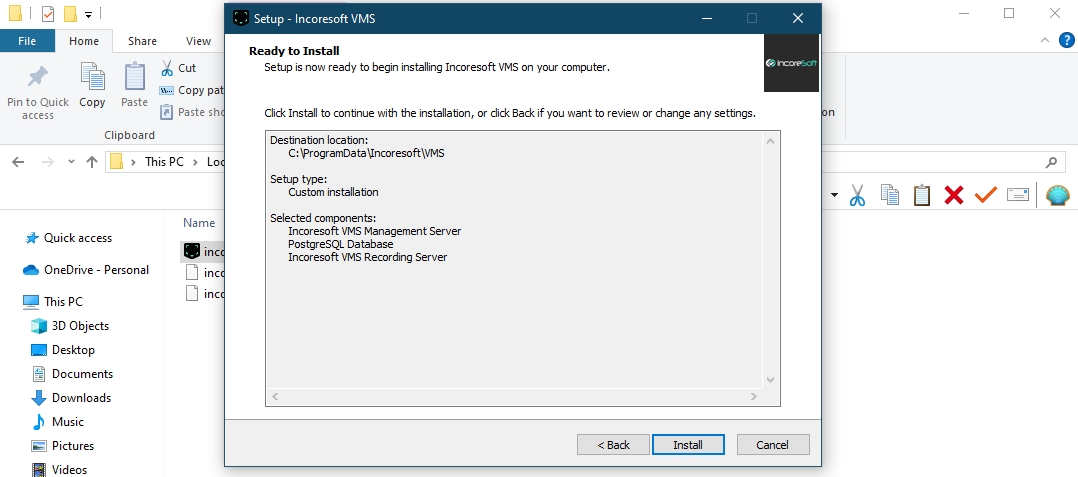Screen dimensions: 1078x477
Task: Click Copy path in the Clipboard group
Action: point(192,90)
